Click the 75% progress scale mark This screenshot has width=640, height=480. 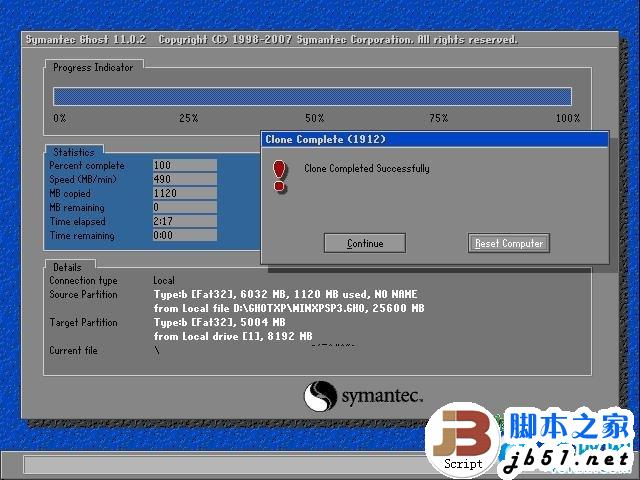[x=439, y=118]
